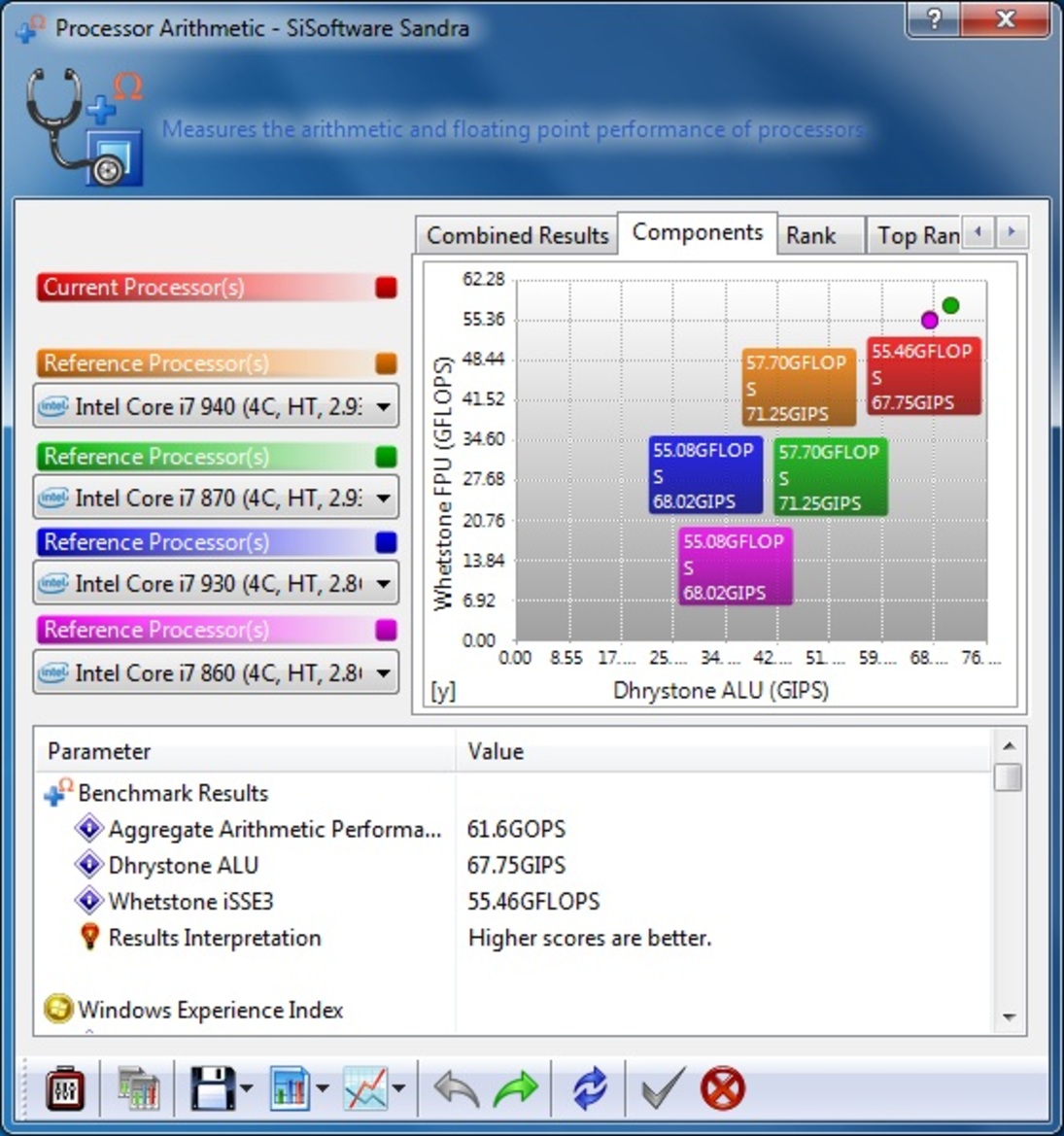Image resolution: width=1064 pixels, height=1136 pixels.
Task: Click the stethoscope module logo icon
Action: pos(86,126)
